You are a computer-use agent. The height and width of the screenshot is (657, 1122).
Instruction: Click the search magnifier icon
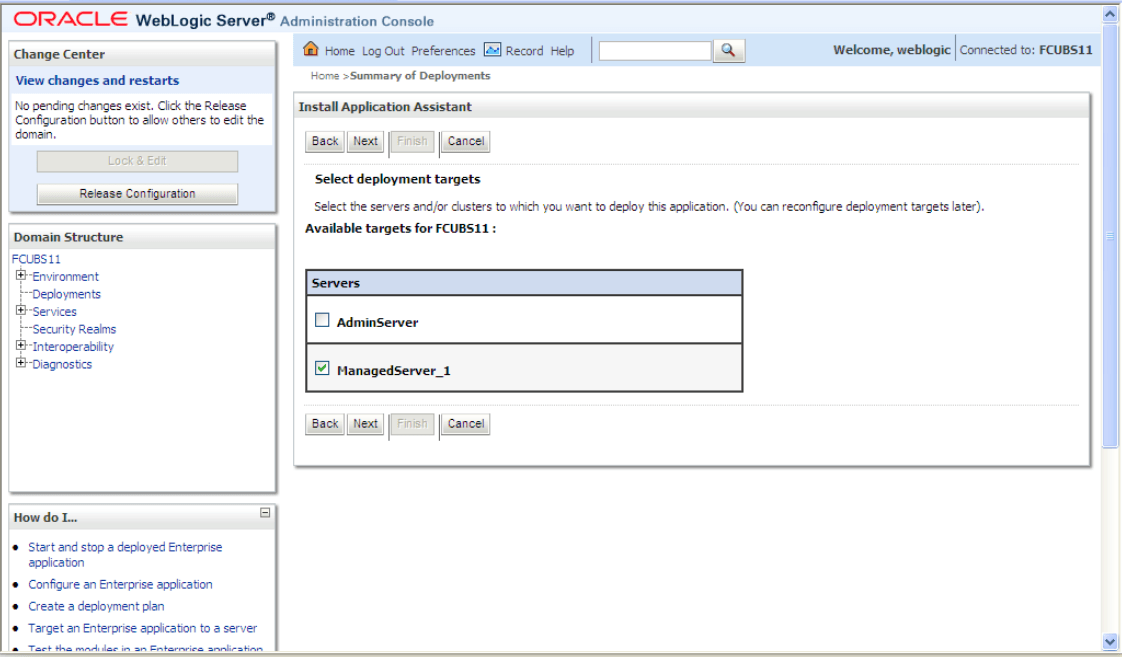pos(727,50)
